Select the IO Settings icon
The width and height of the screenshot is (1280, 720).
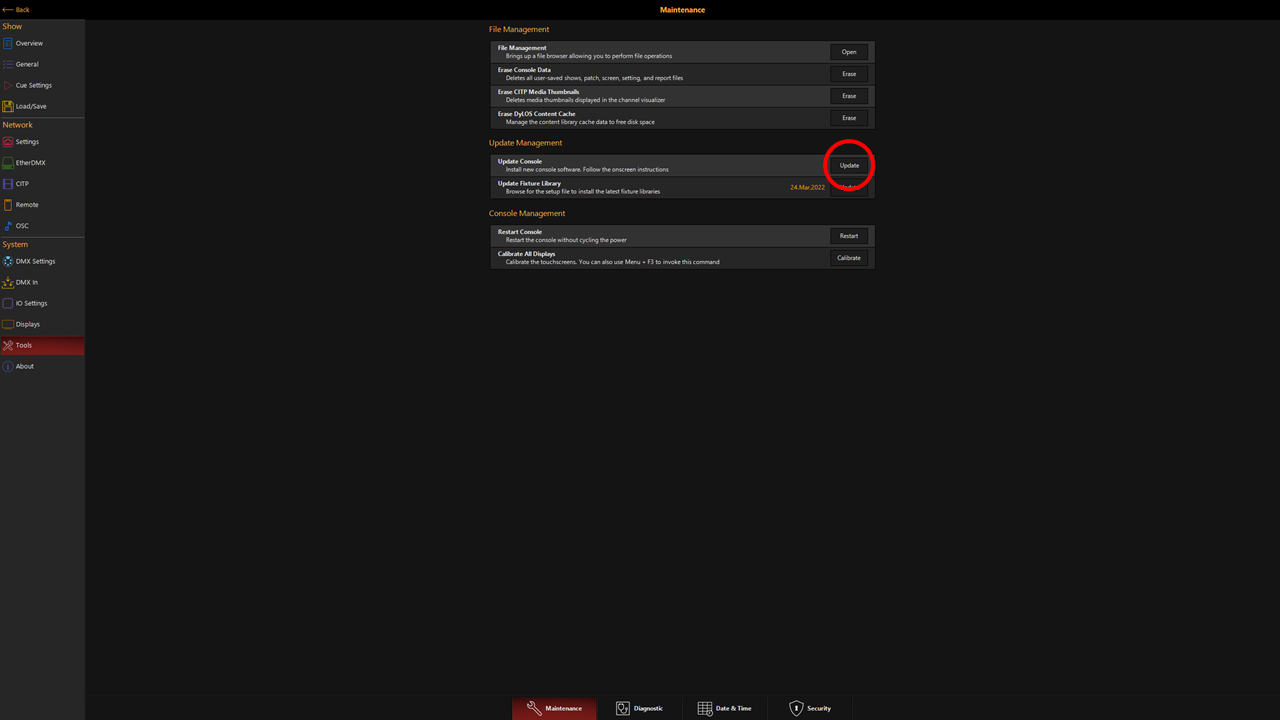[8, 303]
